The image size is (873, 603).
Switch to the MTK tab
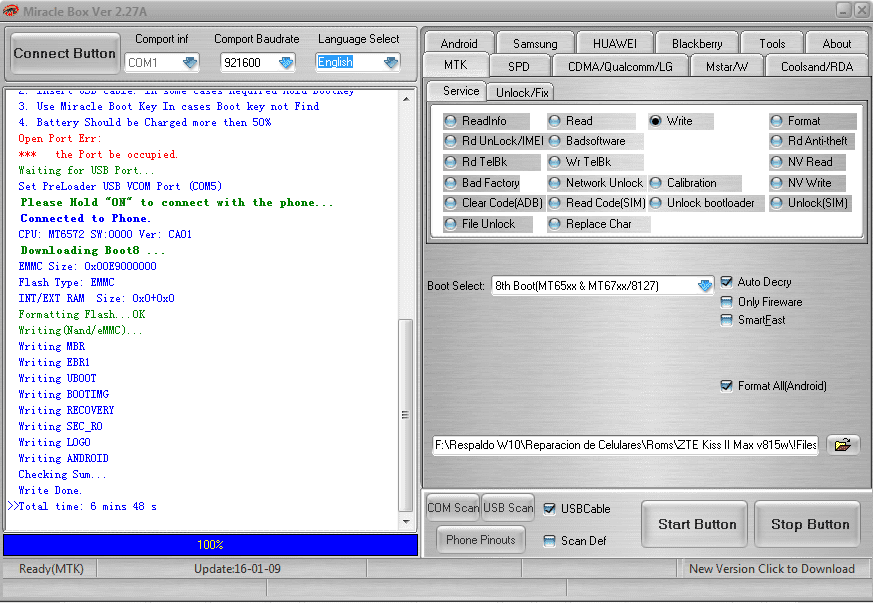[x=455, y=65]
